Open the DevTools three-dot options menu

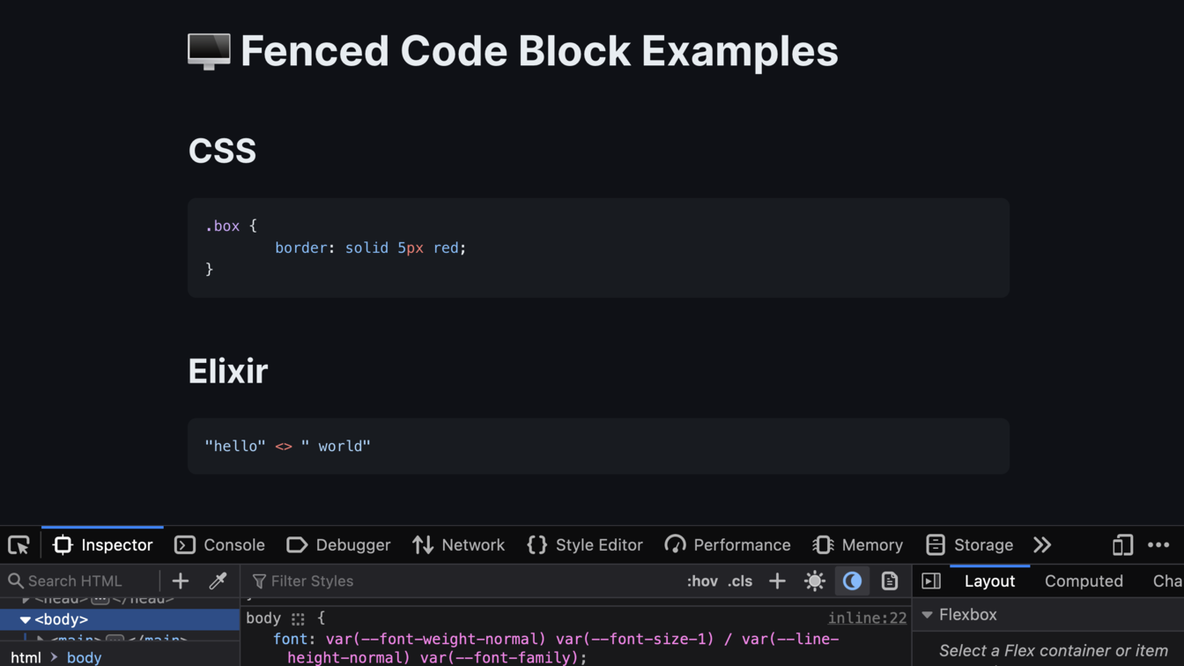(x=1158, y=545)
